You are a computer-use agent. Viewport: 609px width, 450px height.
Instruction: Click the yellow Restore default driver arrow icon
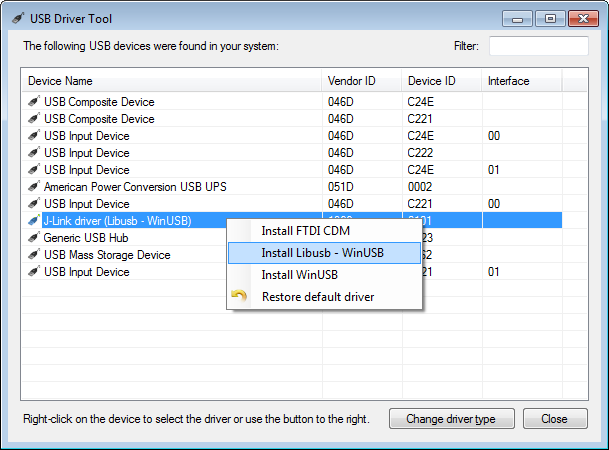tap(240, 296)
